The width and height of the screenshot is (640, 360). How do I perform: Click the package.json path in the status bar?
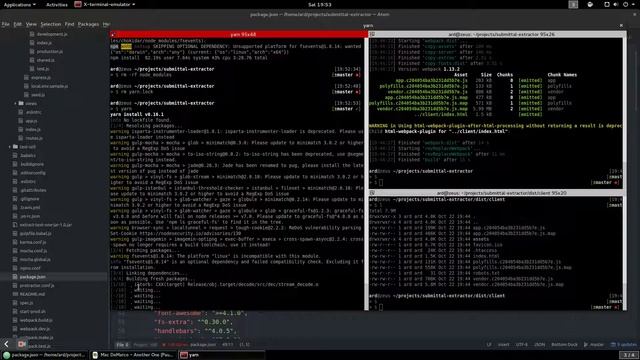tap(203, 344)
